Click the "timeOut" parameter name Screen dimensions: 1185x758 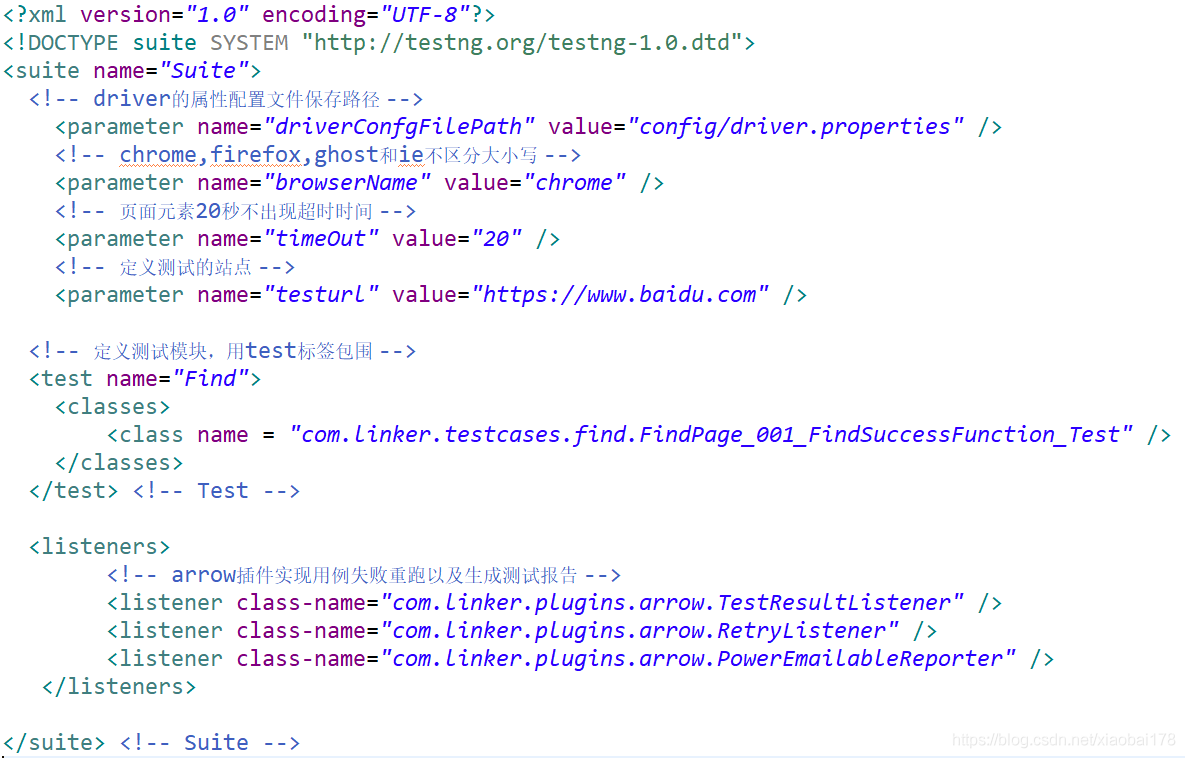(321, 238)
